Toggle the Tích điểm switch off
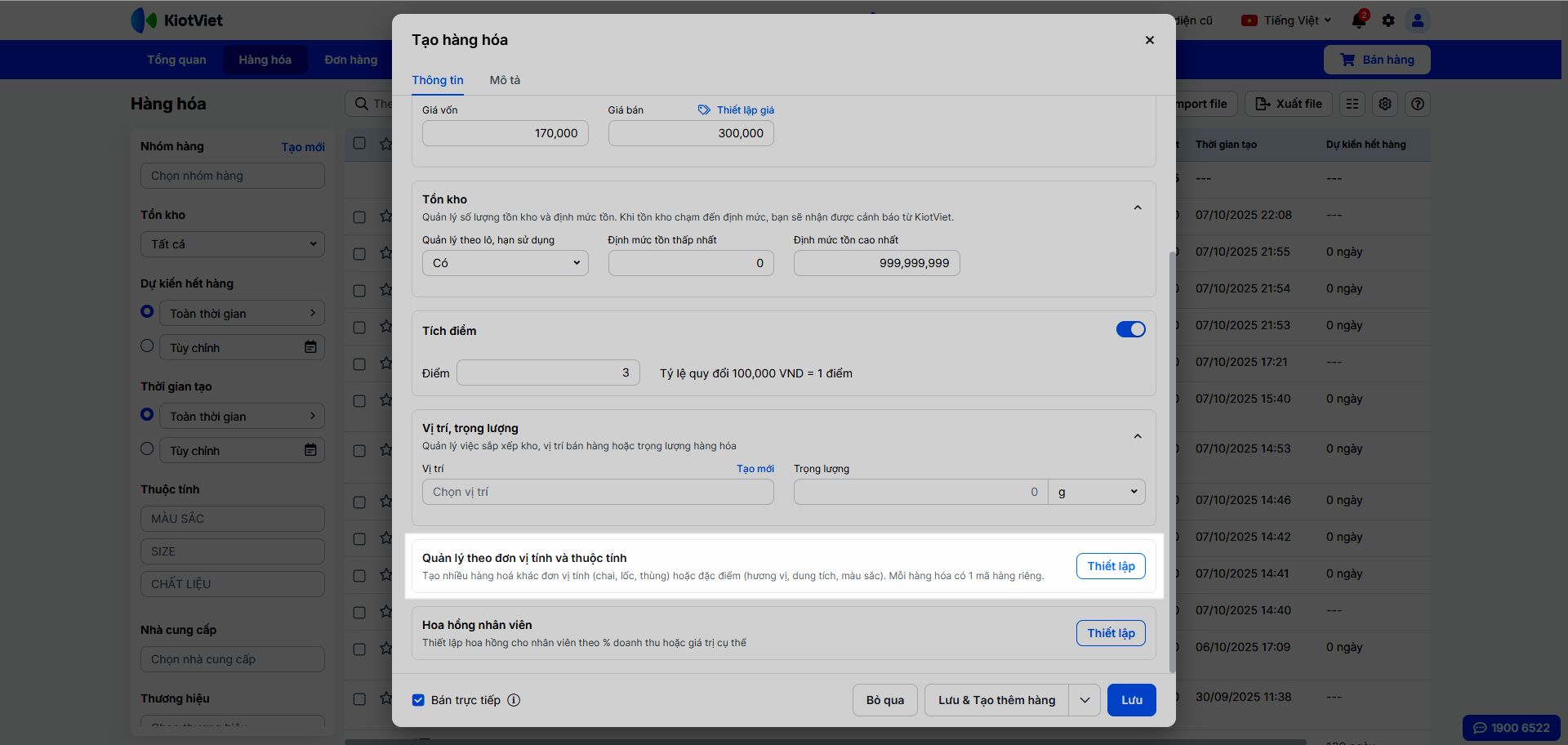 1130,329
